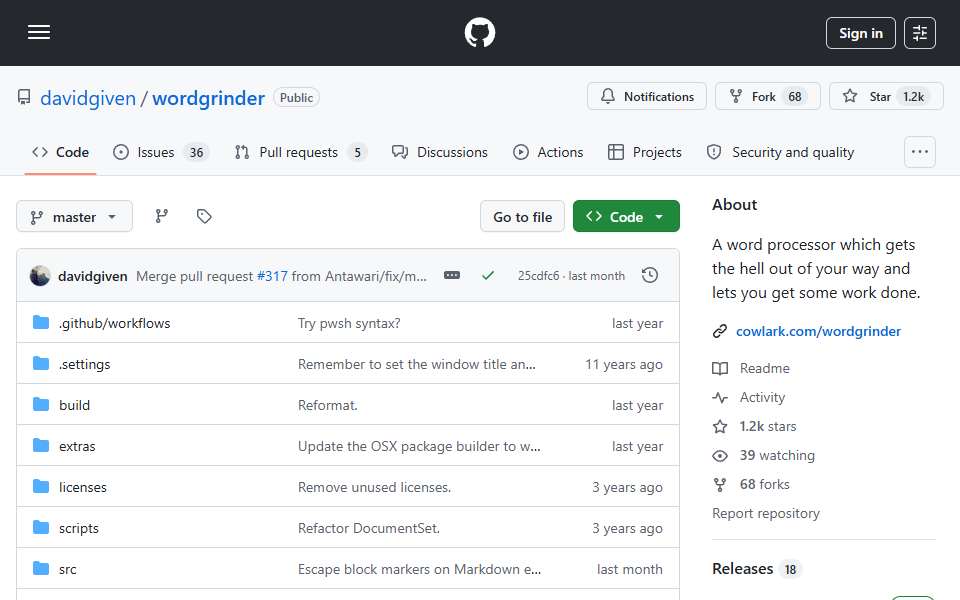Click the '11 years ago' timestamp
The image size is (960, 600).
[623, 364]
